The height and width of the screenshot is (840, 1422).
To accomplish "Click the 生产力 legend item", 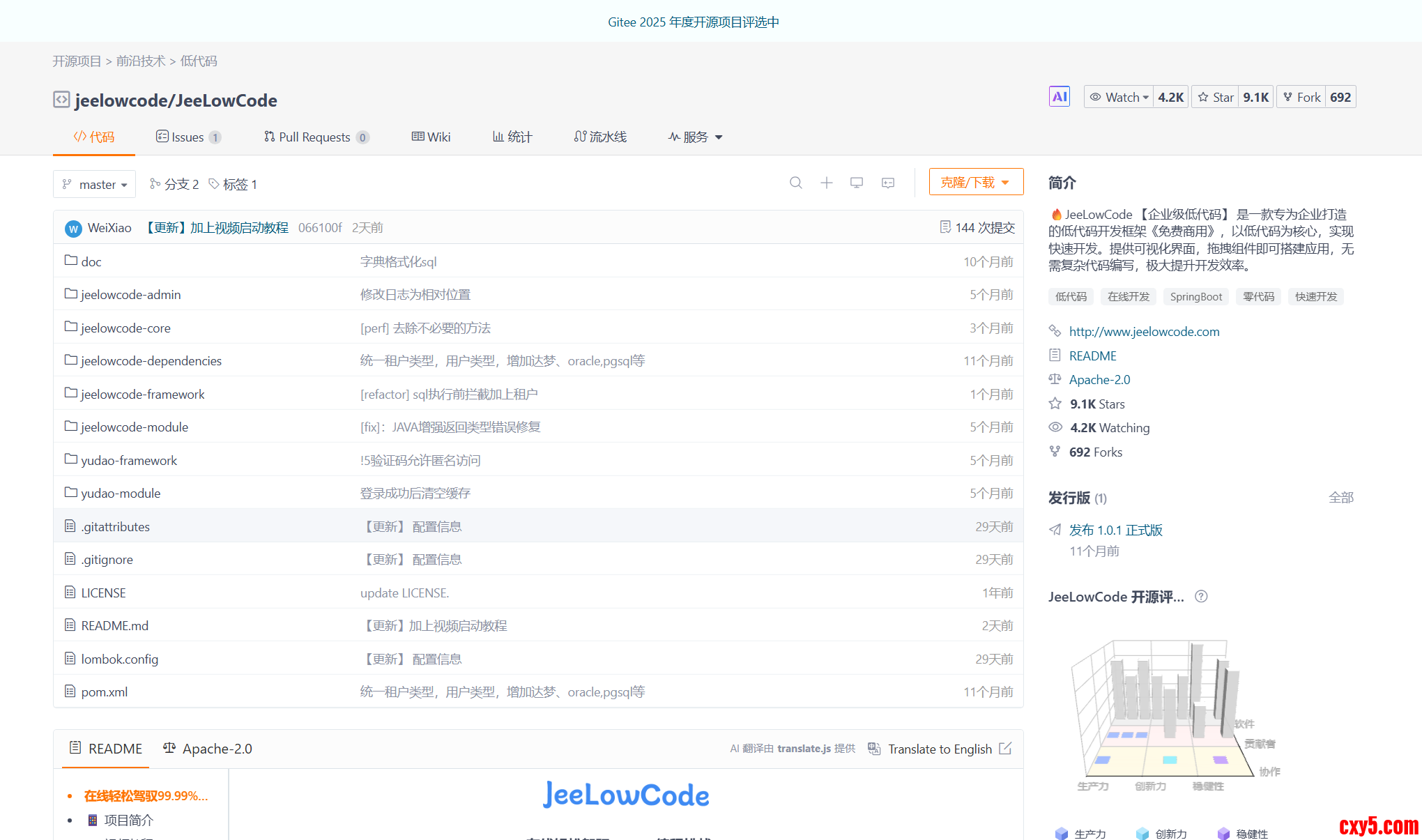I will 1090,834.
